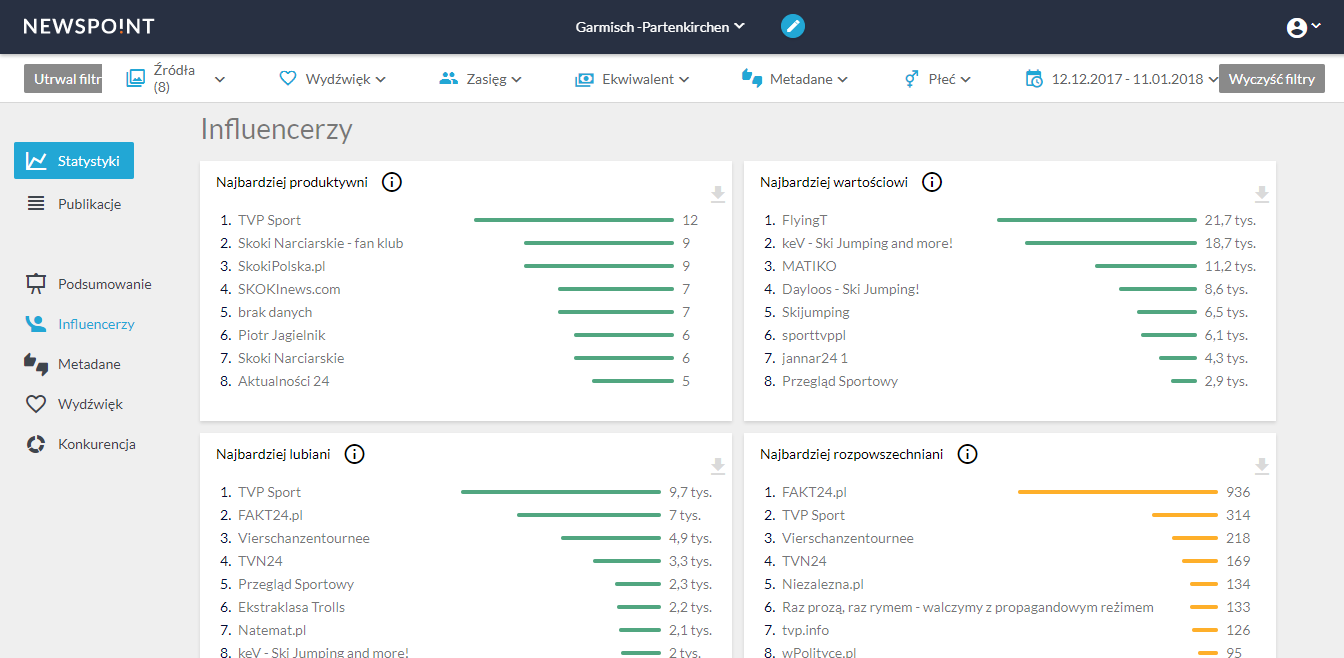Click the orange bar for FAKT24.pl

[x=1117, y=492]
